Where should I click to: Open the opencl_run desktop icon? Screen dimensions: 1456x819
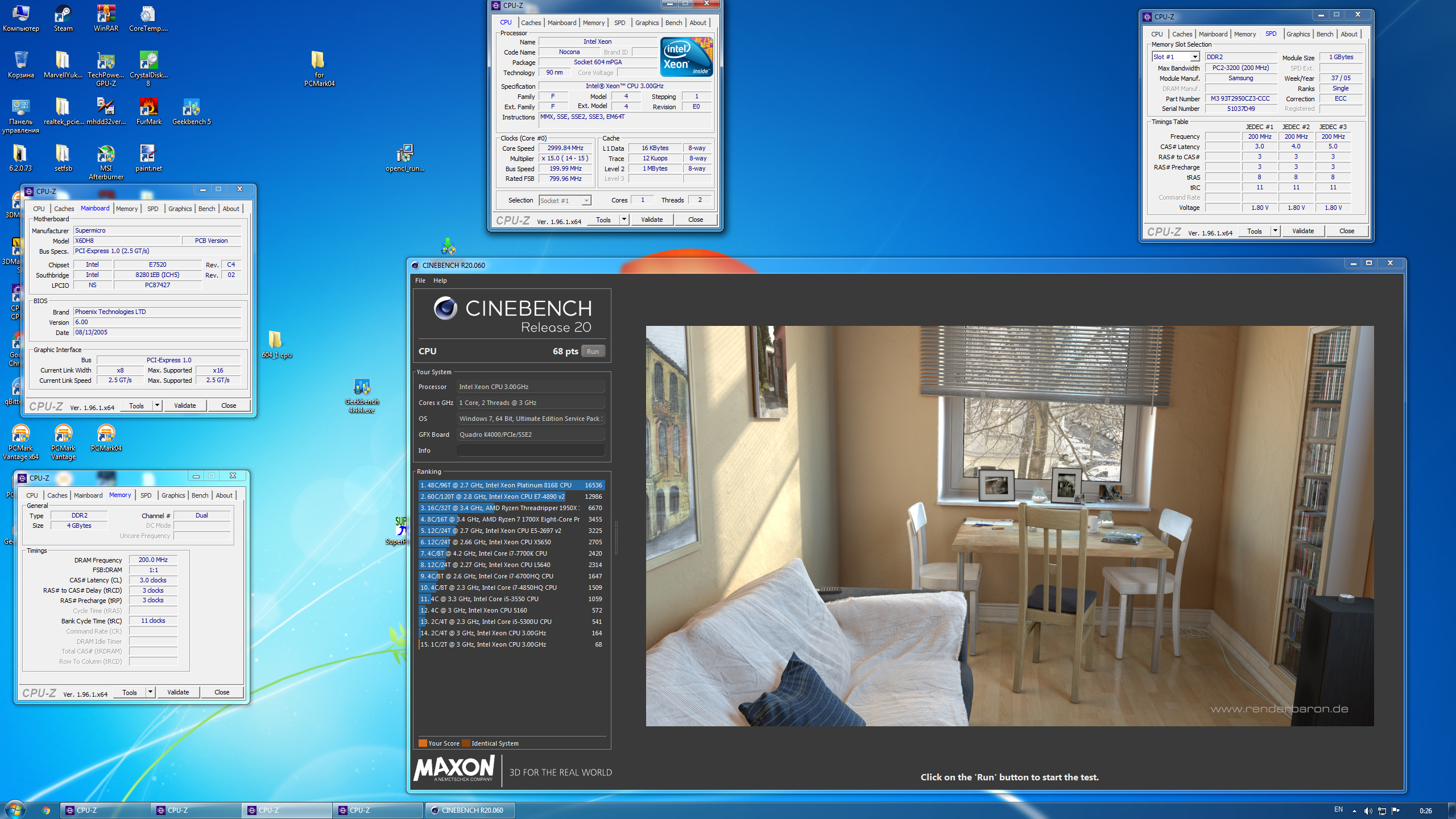click(x=404, y=158)
